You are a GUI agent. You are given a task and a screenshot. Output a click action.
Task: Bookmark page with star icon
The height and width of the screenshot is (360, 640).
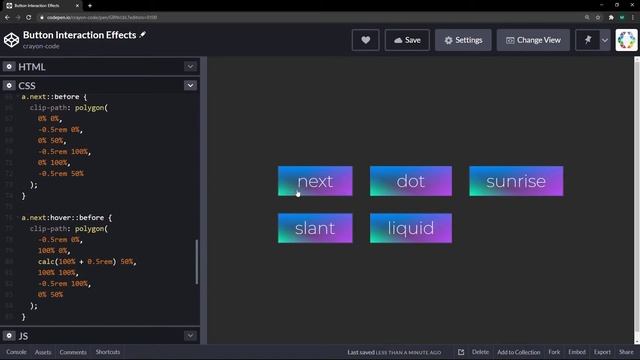pyautogui.click(x=598, y=17)
